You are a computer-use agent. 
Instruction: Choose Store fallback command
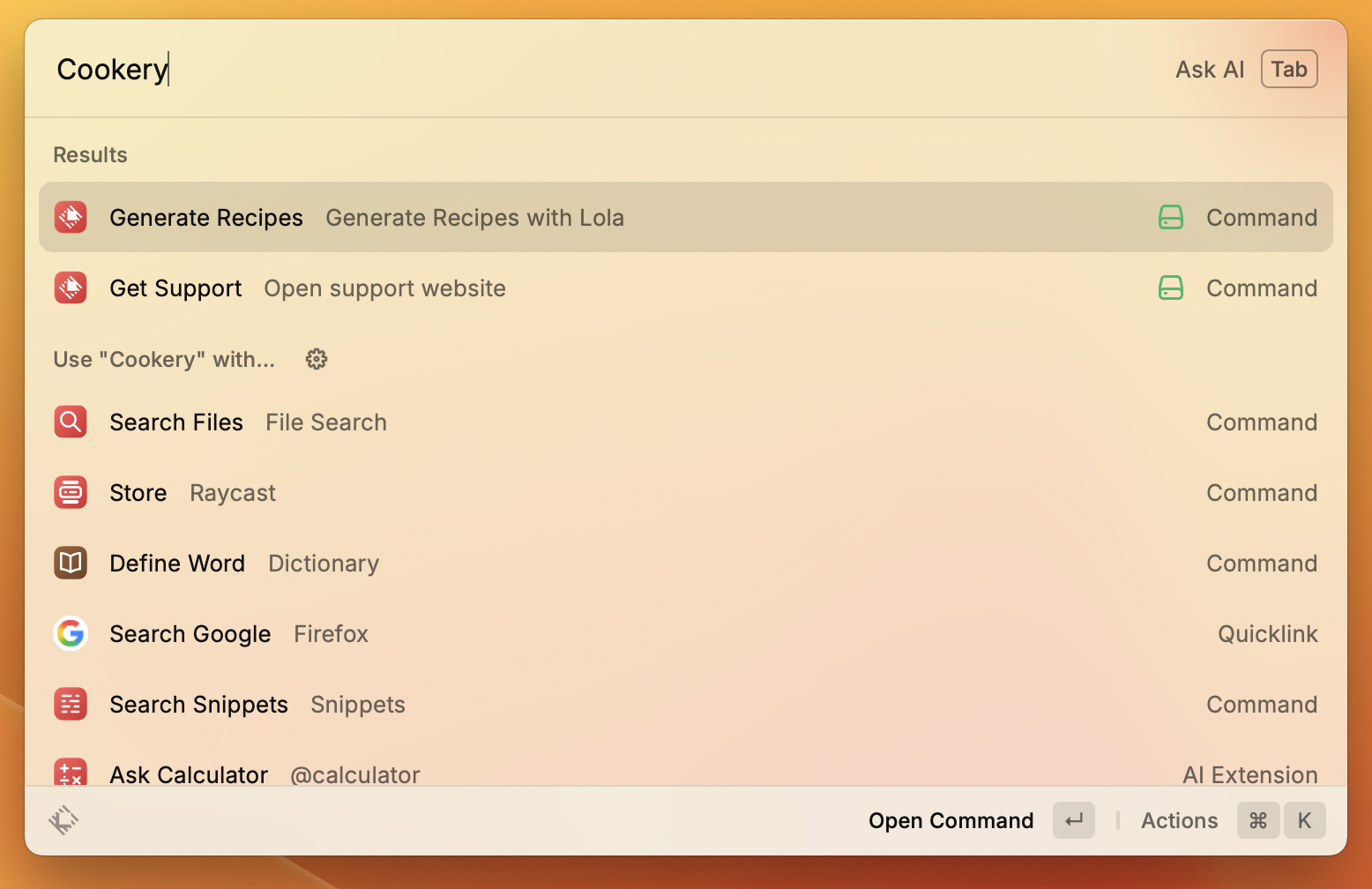686,492
